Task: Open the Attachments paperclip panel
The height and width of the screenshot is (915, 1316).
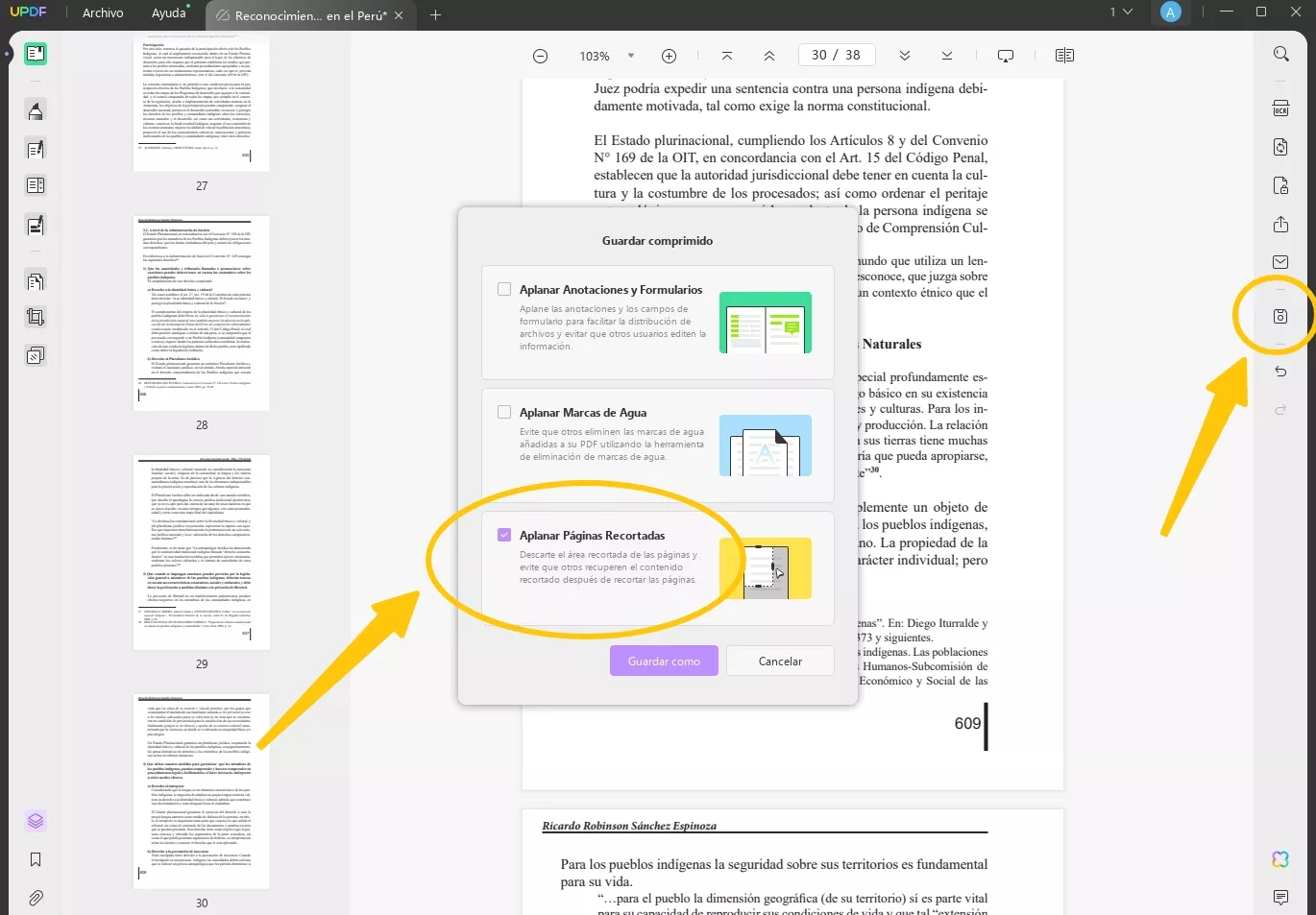Action: pyautogui.click(x=36, y=899)
